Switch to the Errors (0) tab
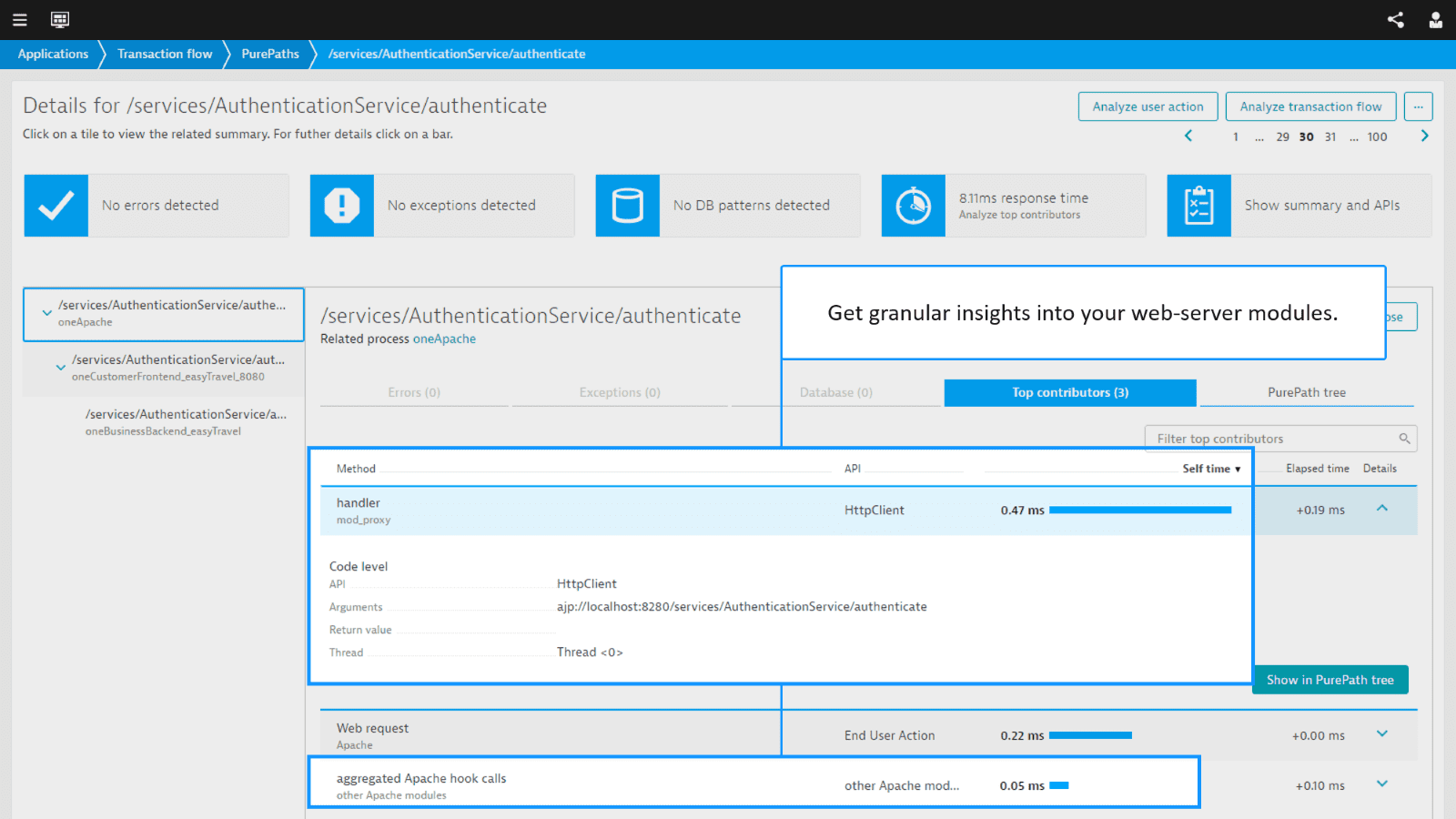1456x819 pixels. pos(414,392)
